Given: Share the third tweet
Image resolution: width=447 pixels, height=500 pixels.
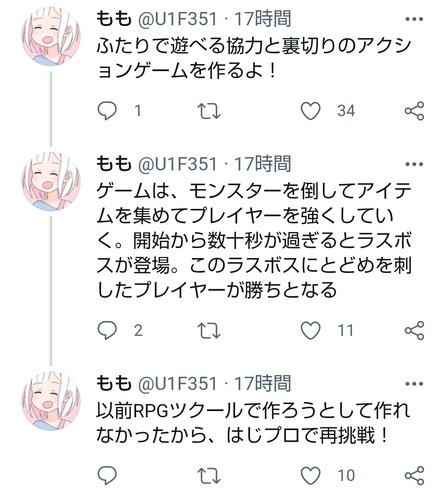Looking at the screenshot, I should click(x=414, y=475).
